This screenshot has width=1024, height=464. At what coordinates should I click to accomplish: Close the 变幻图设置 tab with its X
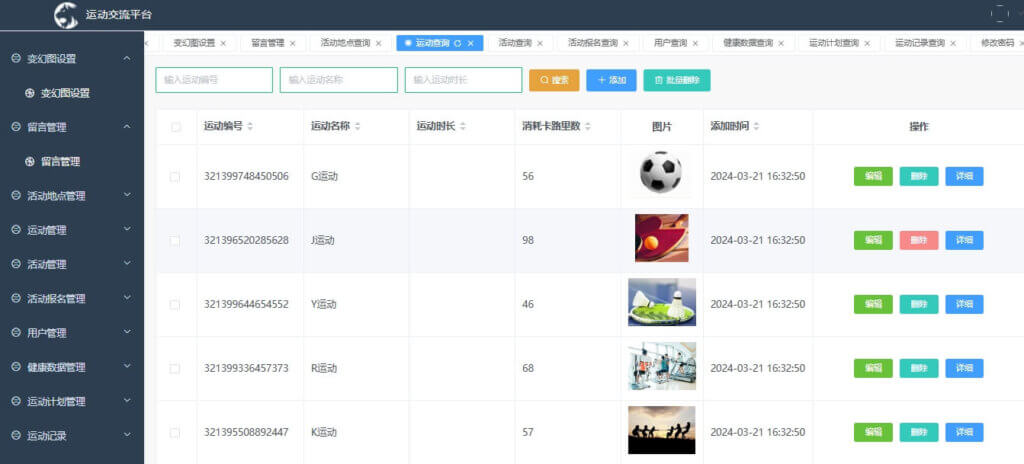pos(223,43)
